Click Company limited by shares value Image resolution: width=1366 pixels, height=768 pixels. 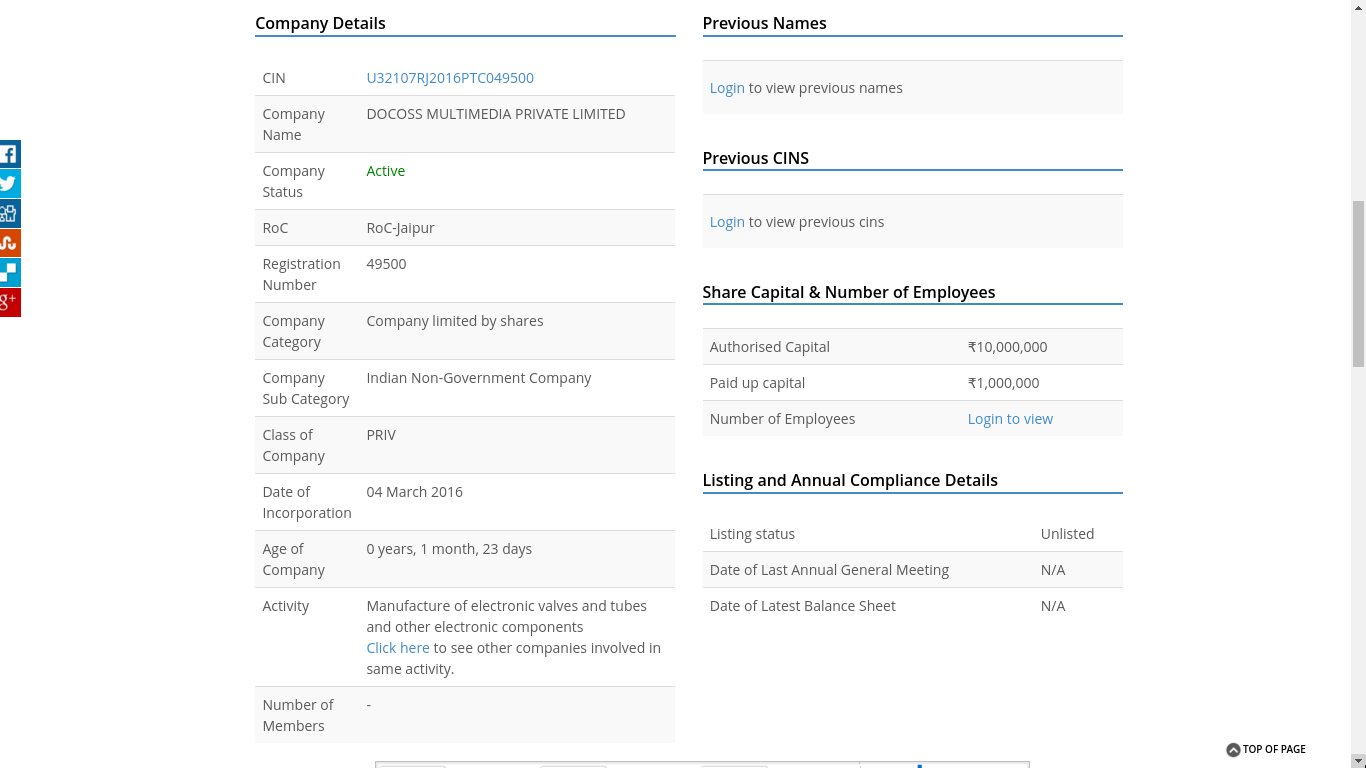[x=455, y=321]
